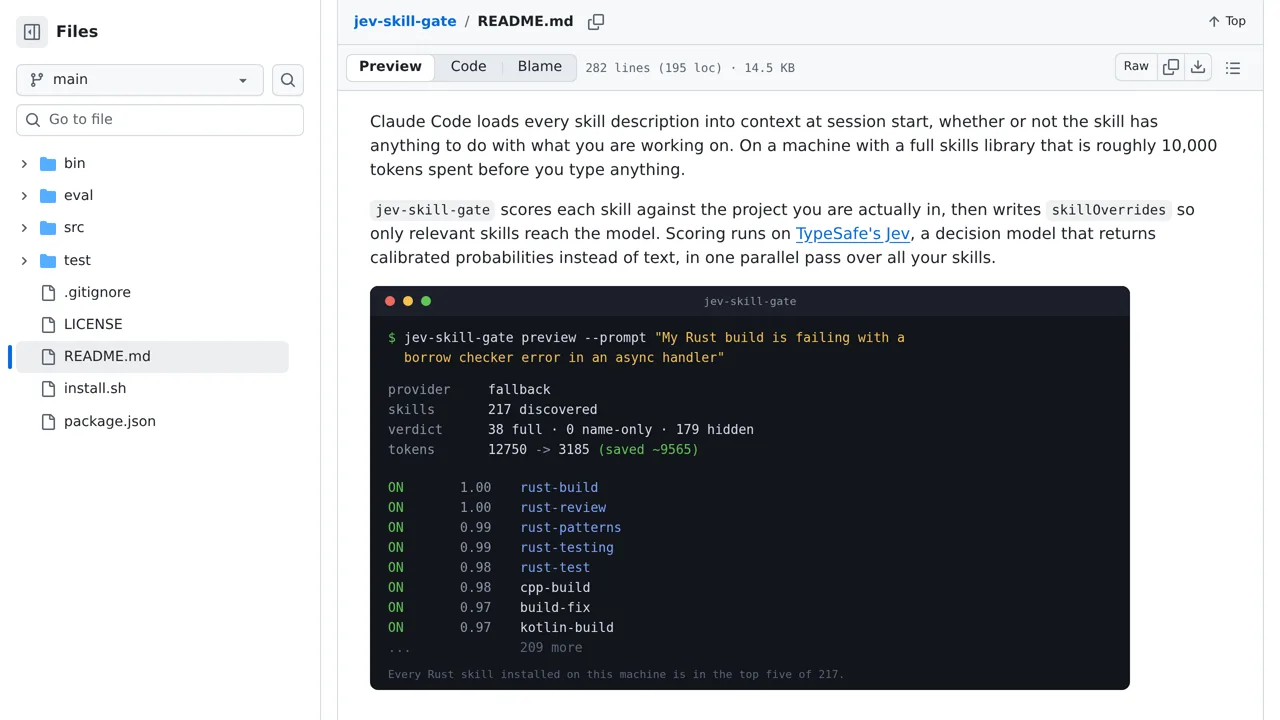Click the install.sh file icon

[48, 388]
